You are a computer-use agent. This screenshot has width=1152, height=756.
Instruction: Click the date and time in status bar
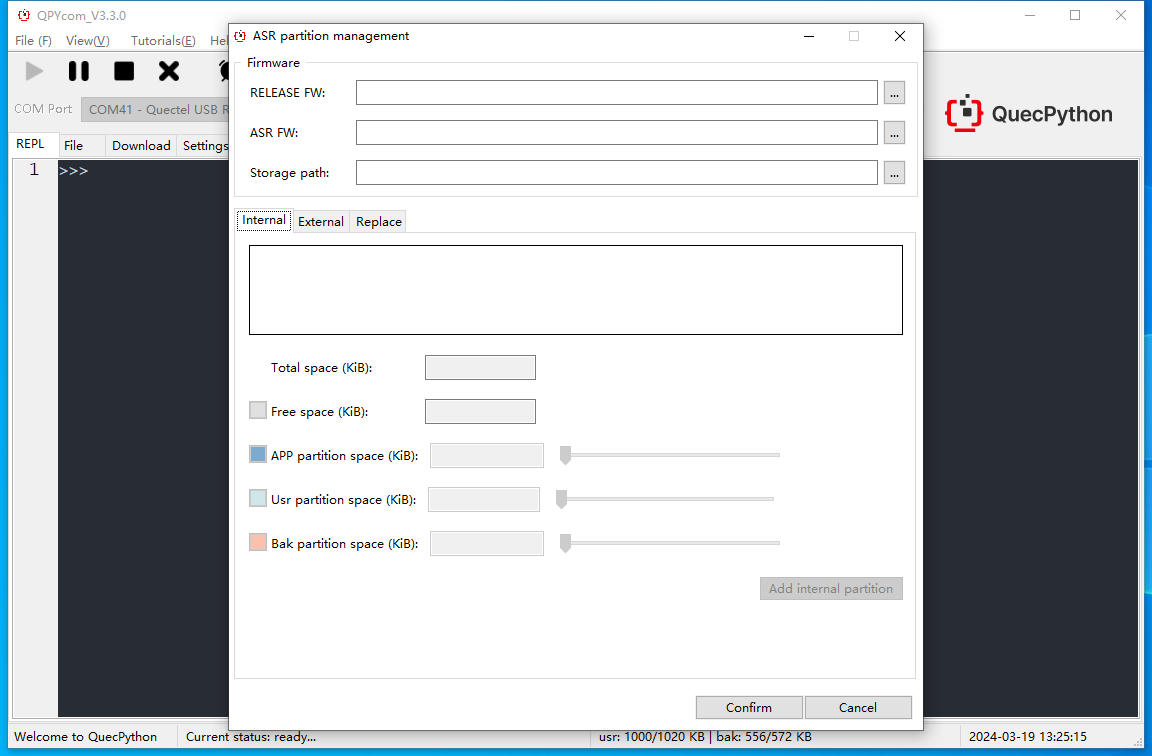(x=1027, y=736)
